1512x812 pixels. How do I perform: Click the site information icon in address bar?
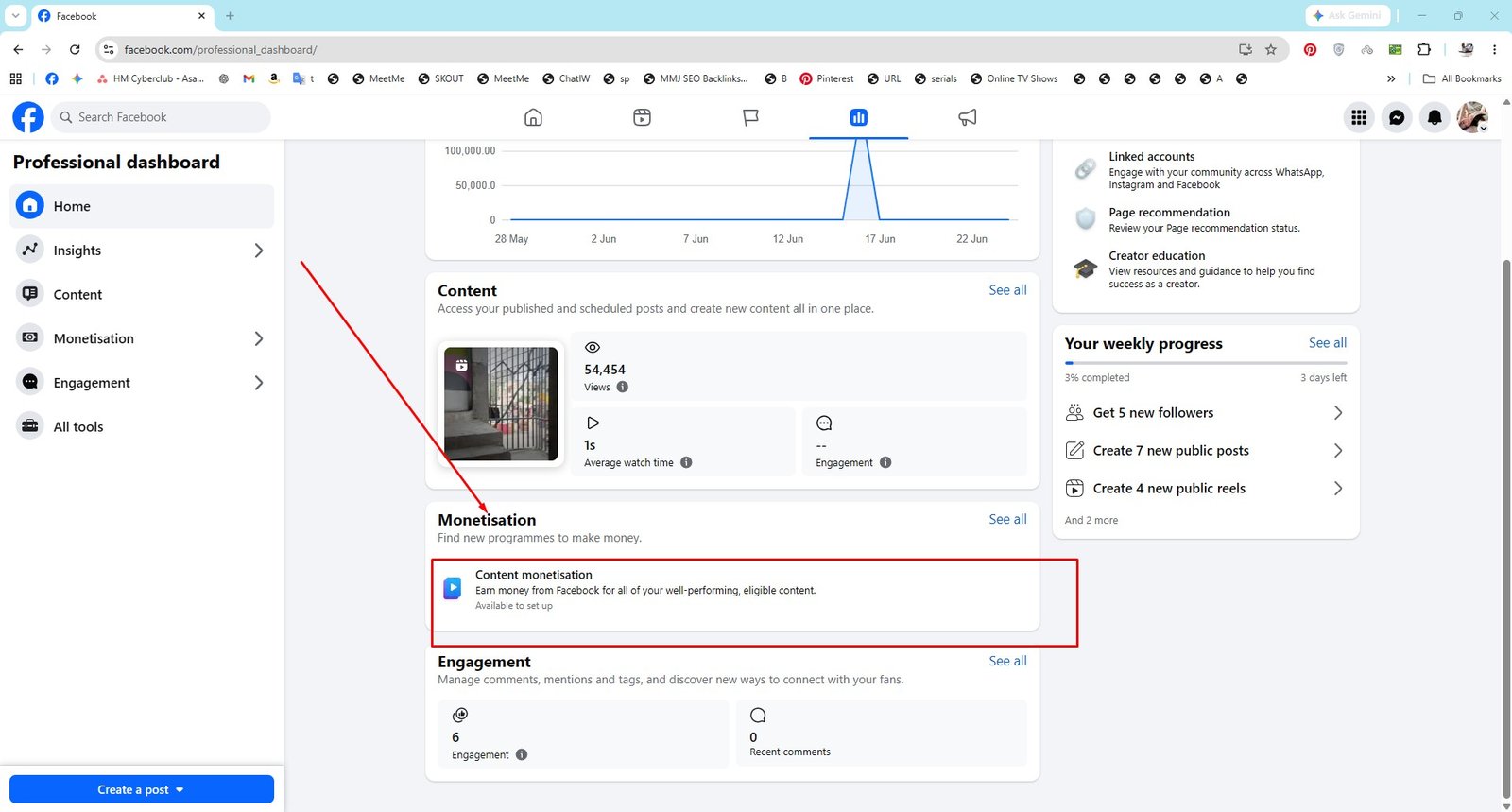tap(109, 49)
